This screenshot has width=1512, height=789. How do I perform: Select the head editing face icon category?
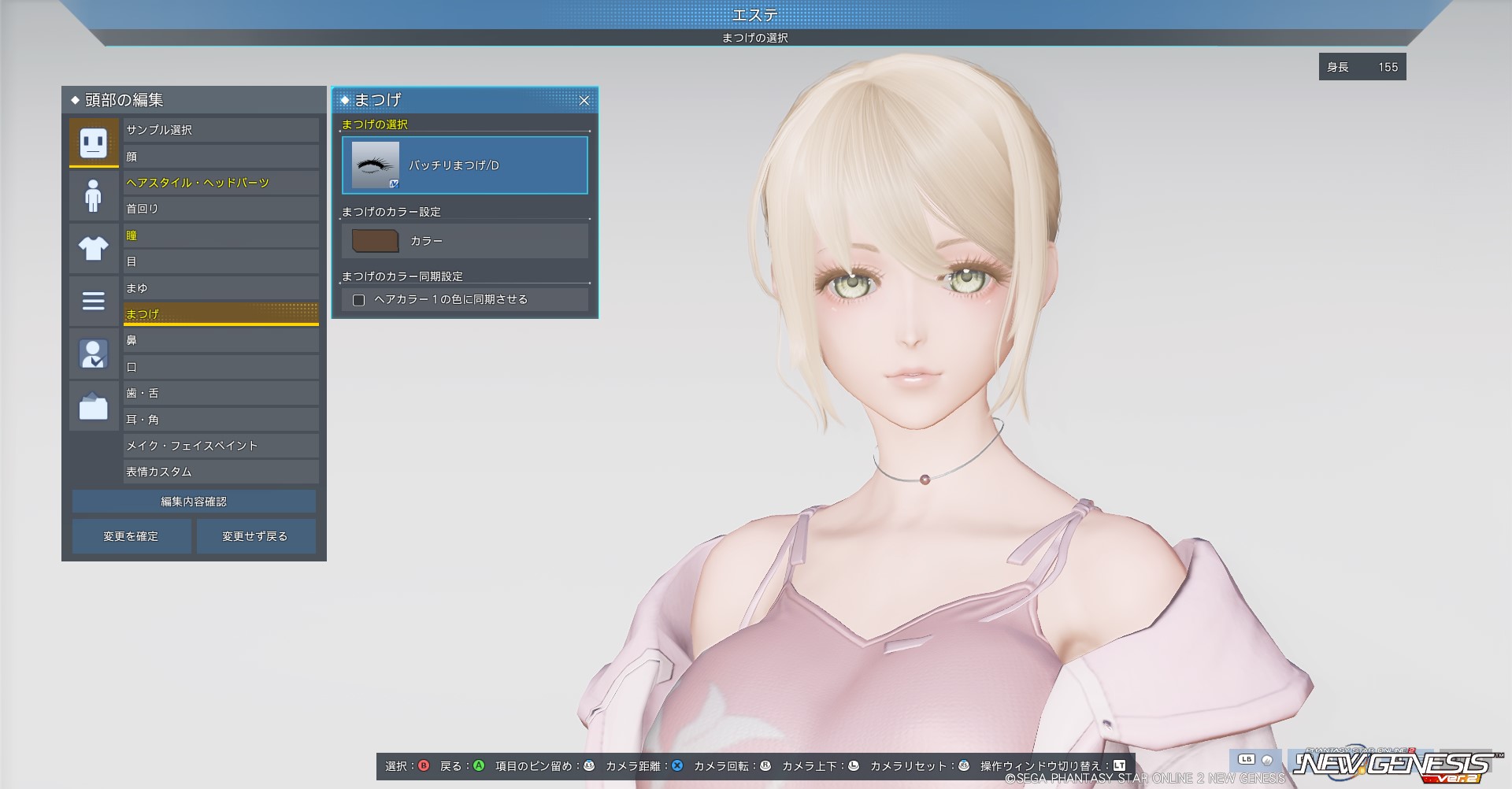tap(94, 143)
